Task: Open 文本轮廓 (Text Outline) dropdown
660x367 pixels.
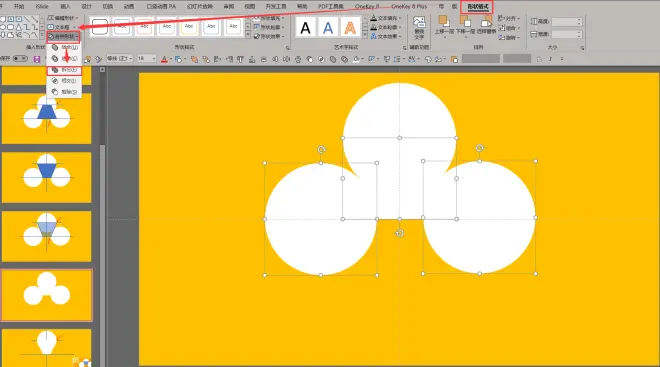Action: [x=386, y=27]
